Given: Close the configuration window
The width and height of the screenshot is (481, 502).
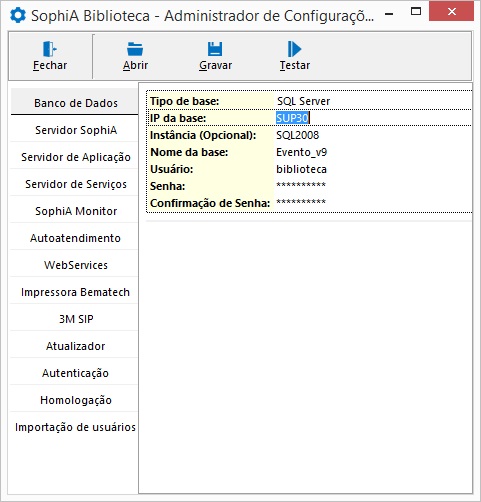Looking at the screenshot, I should tap(451, 11).
